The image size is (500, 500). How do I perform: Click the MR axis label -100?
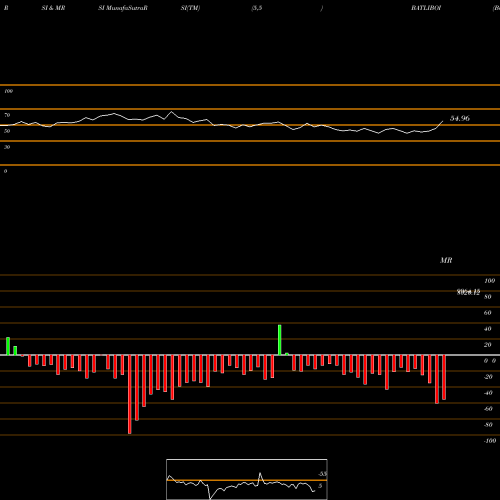click(490, 441)
